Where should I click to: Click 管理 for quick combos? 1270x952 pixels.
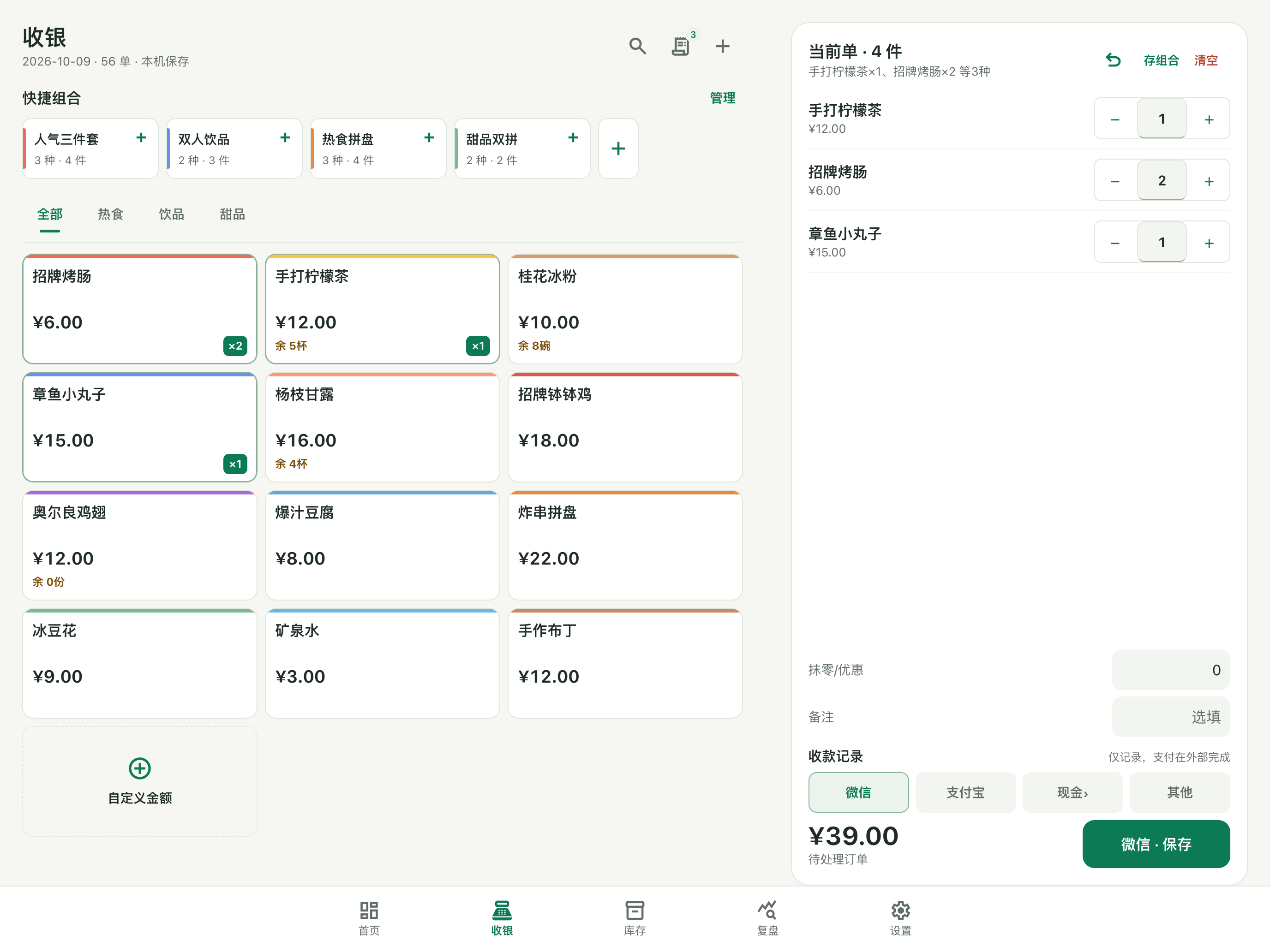tap(722, 98)
